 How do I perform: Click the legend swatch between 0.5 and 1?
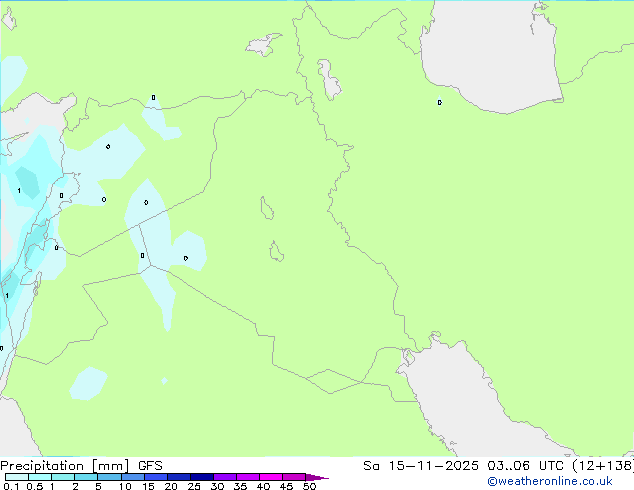(x=40, y=477)
